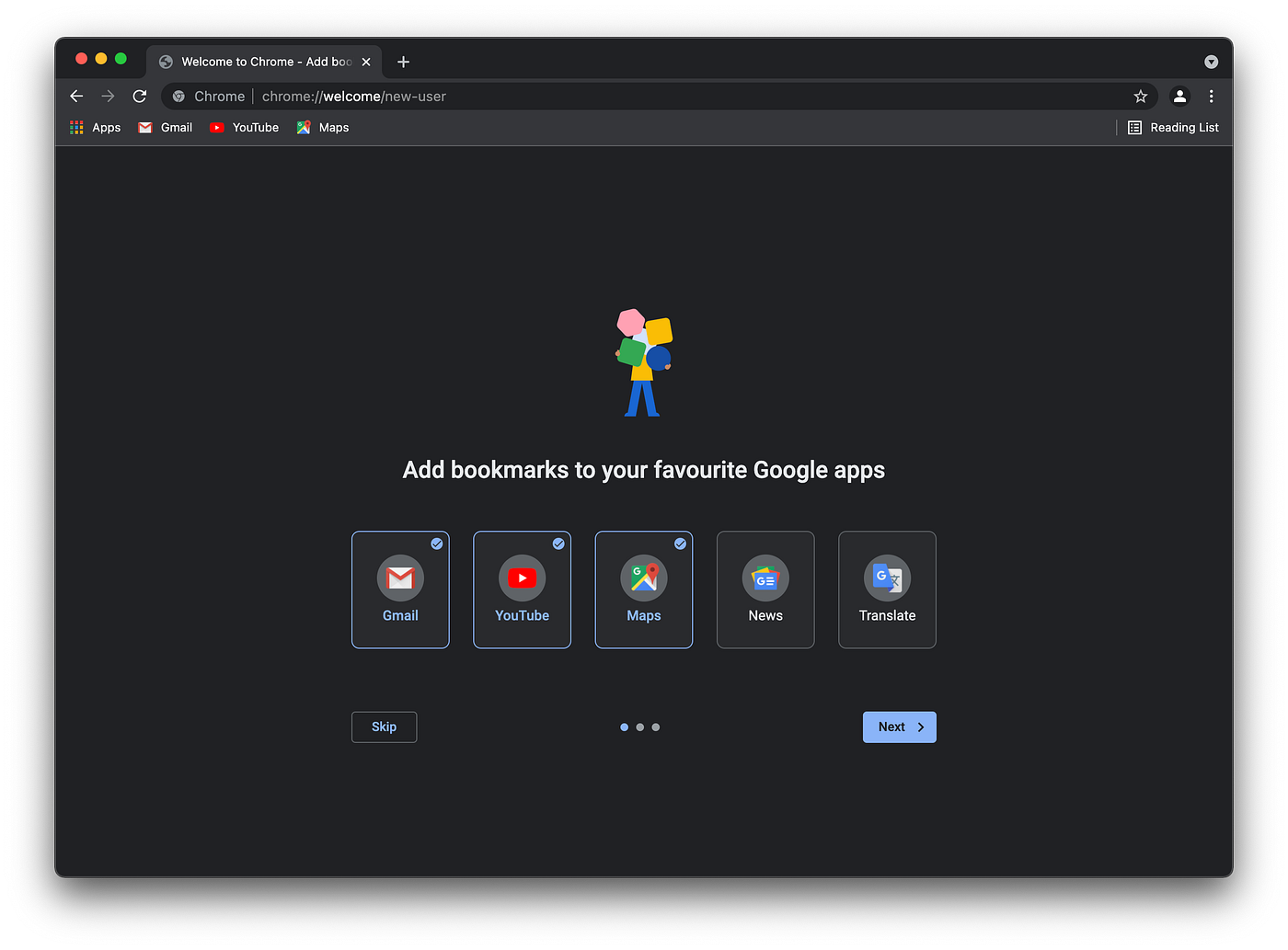The width and height of the screenshot is (1288, 950).
Task: Select the Welcome to Chrome tab
Action: pos(264,62)
